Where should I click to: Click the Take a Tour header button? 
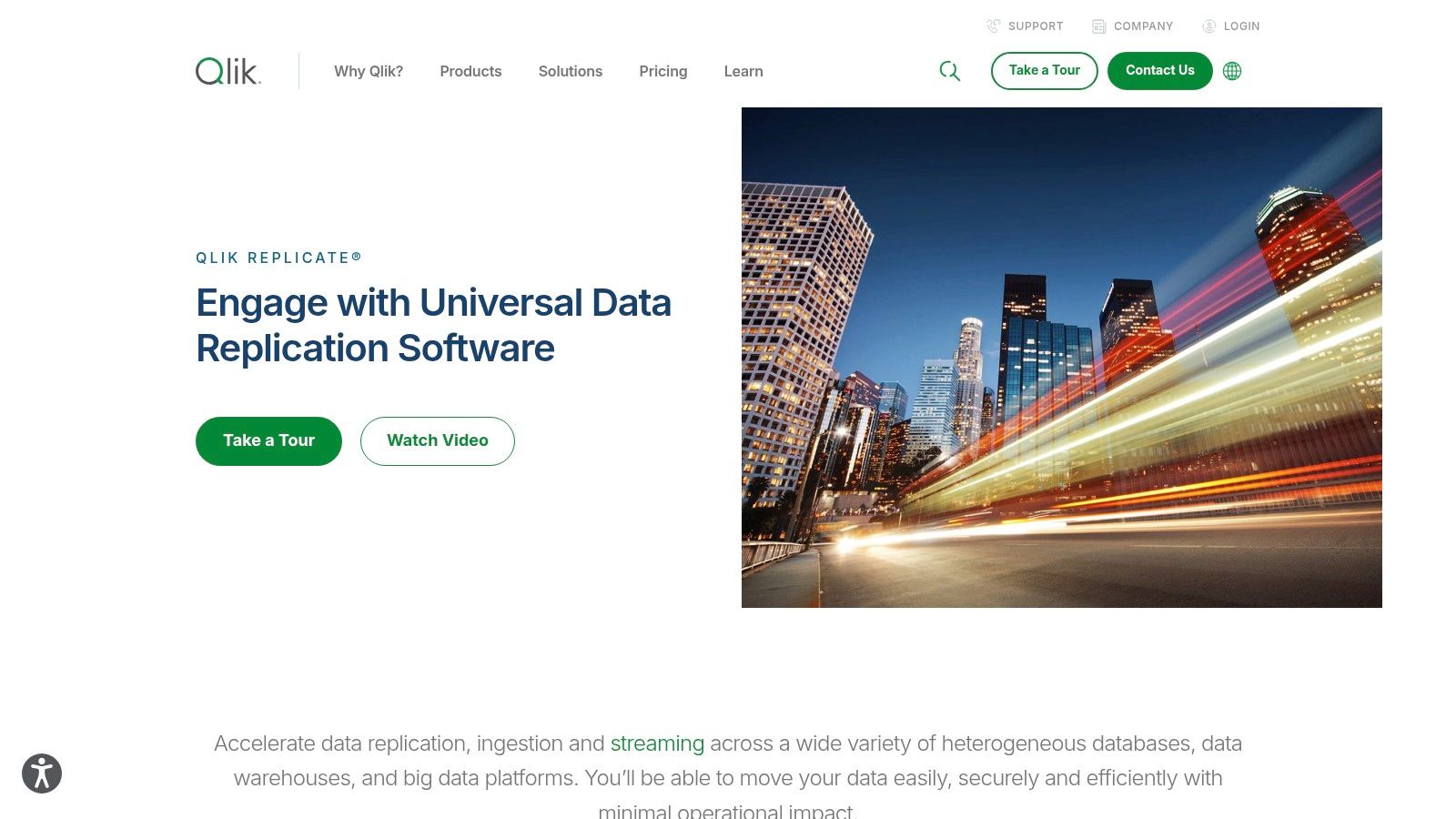click(1044, 70)
